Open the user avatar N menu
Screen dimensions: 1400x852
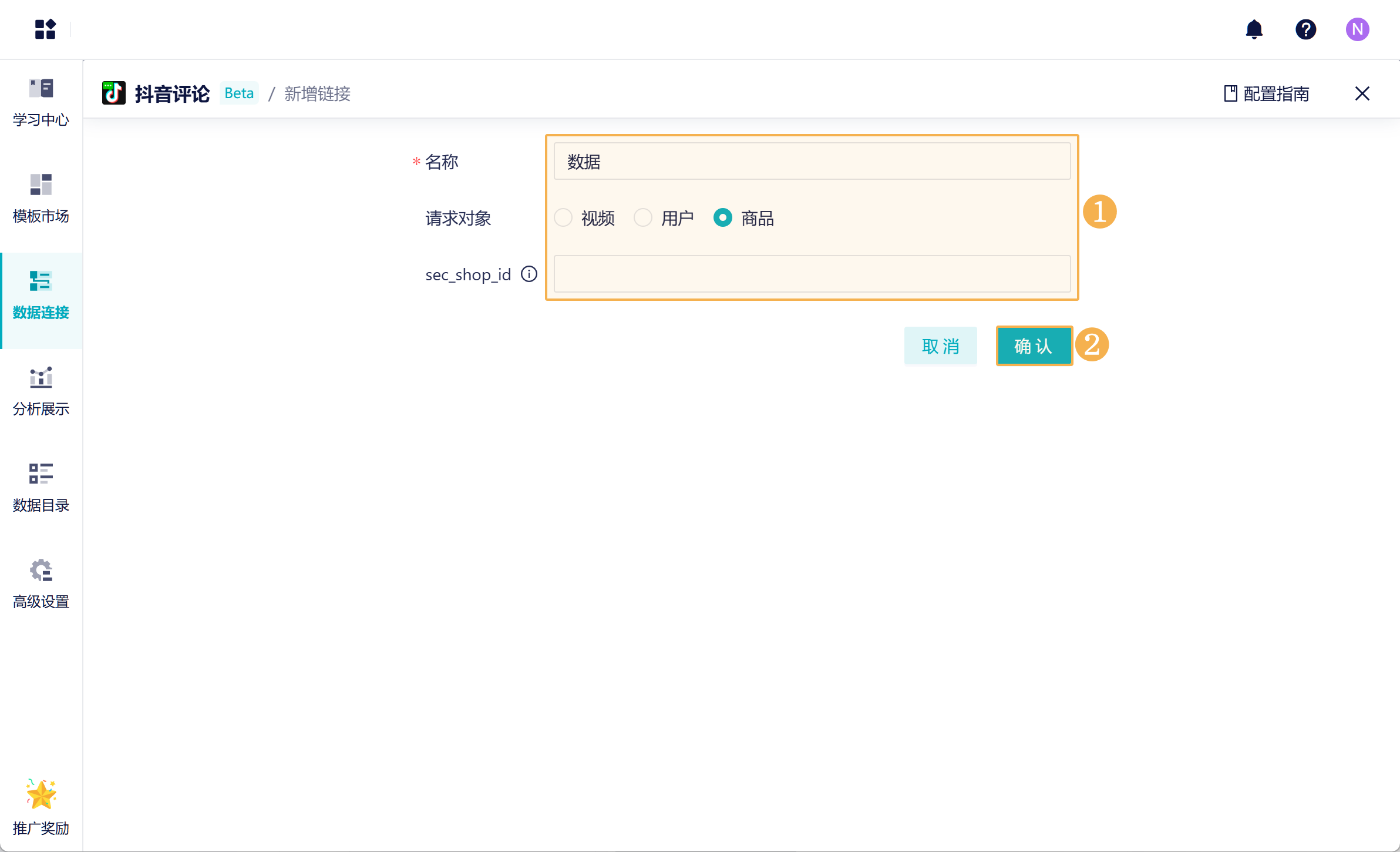[1357, 29]
